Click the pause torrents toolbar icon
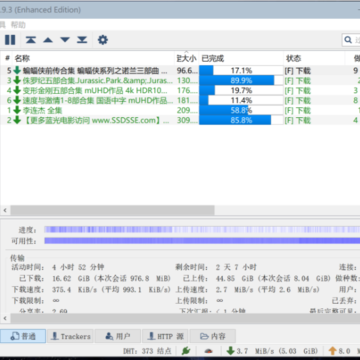Image resolution: width=360 pixels, height=360 pixels. 10,40
